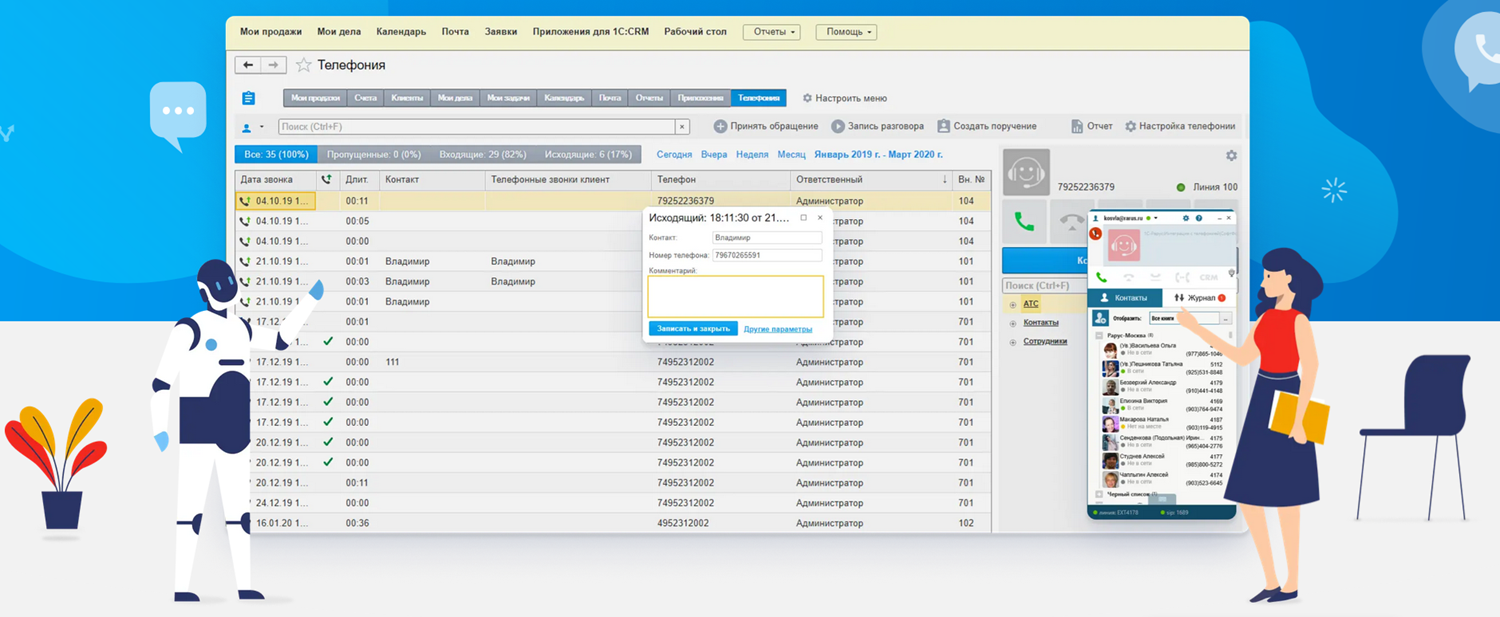1500x617 pixels.
Task: Click the green call handset button
Action: tap(1024, 222)
